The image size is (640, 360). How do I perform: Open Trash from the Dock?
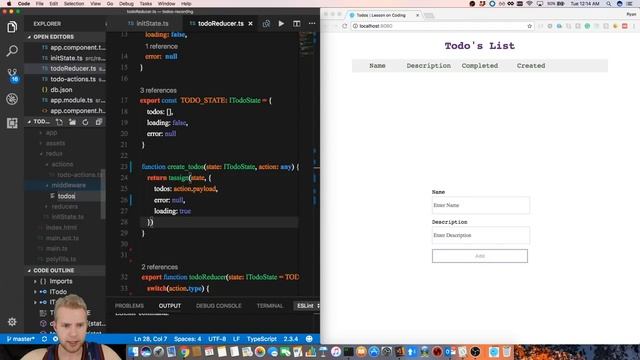point(507,351)
